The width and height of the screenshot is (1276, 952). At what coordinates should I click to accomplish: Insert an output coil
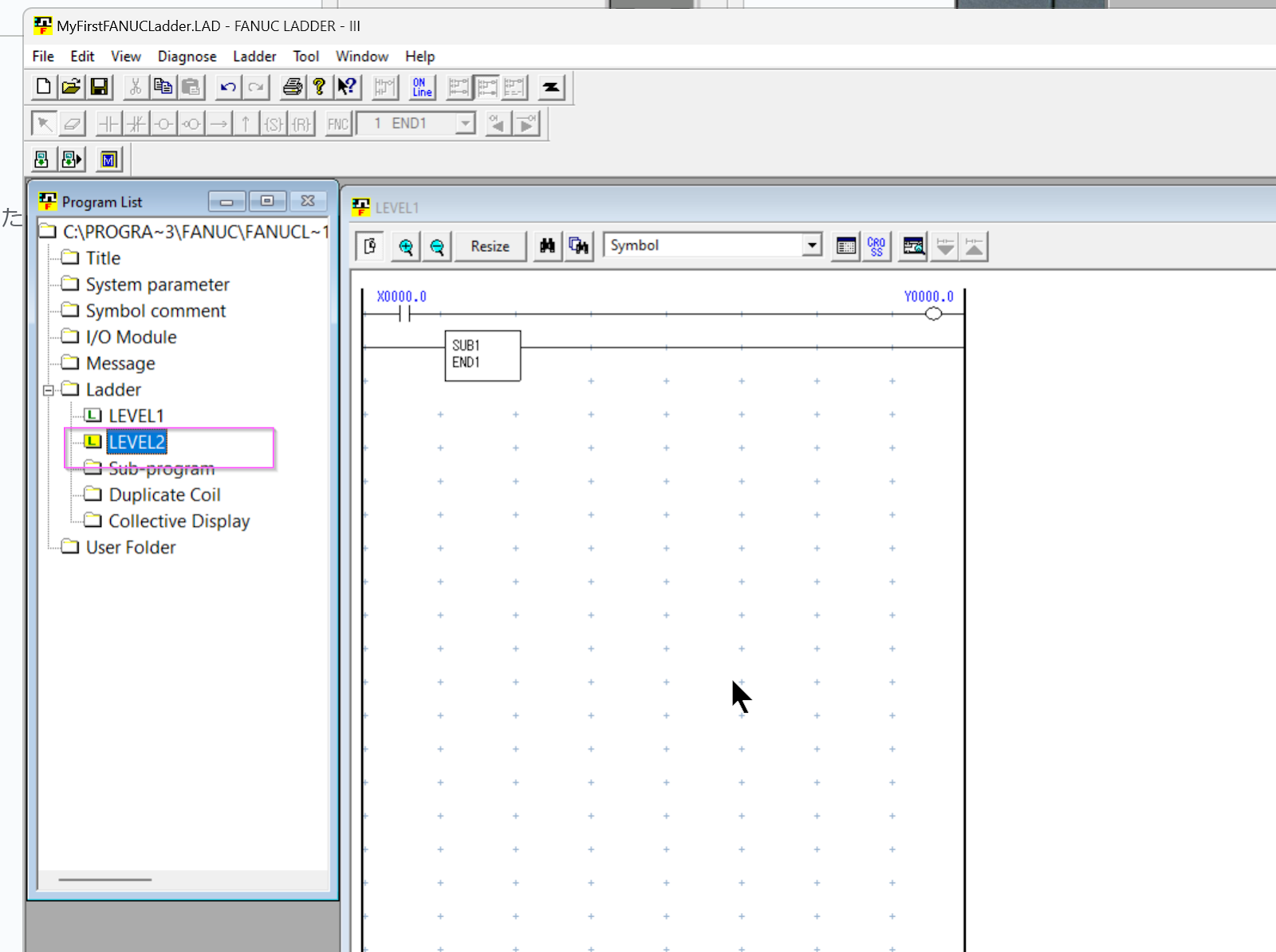point(163,124)
